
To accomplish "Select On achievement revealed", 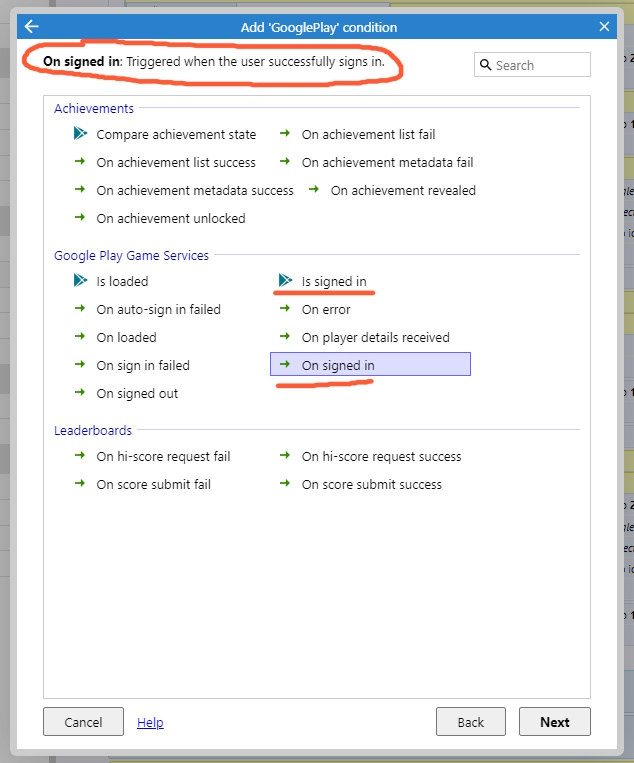I will coord(403,191).
